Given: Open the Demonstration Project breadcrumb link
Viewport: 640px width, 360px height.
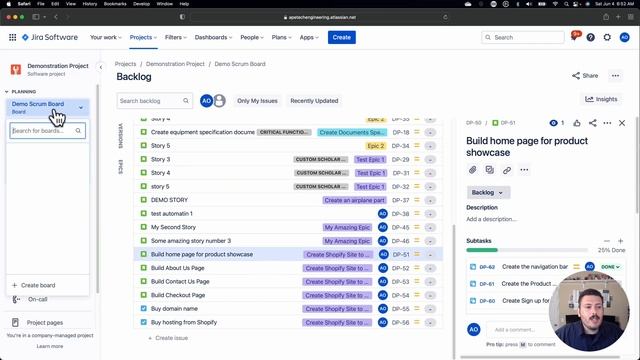Looking at the screenshot, I should click(x=175, y=64).
